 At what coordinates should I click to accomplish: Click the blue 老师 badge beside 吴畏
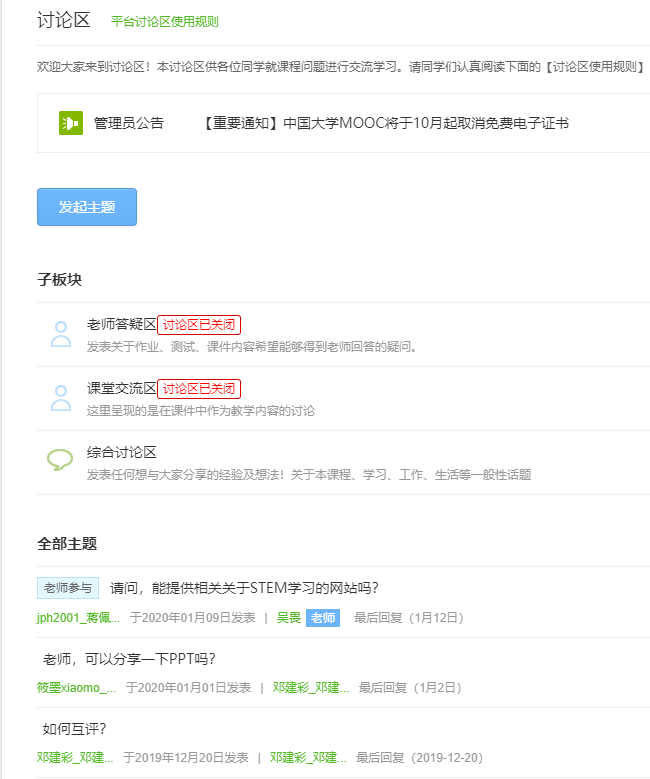323,618
